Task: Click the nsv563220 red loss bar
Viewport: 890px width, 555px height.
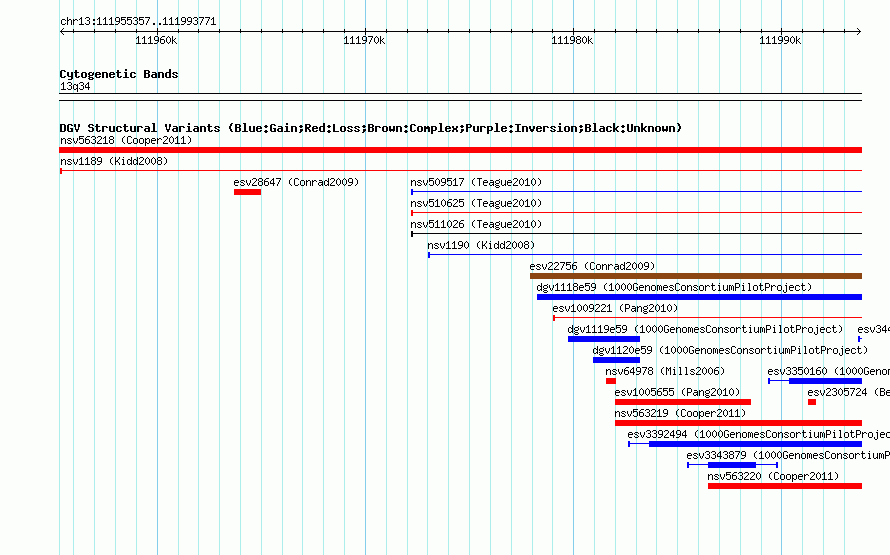Action: point(785,486)
